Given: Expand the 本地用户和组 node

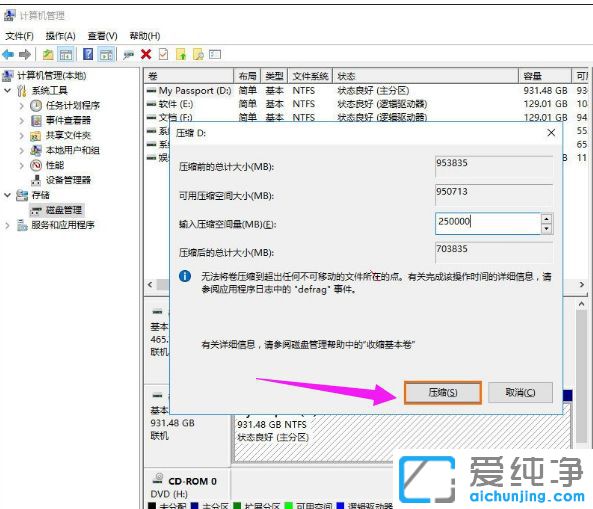Looking at the screenshot, I should point(22,151).
